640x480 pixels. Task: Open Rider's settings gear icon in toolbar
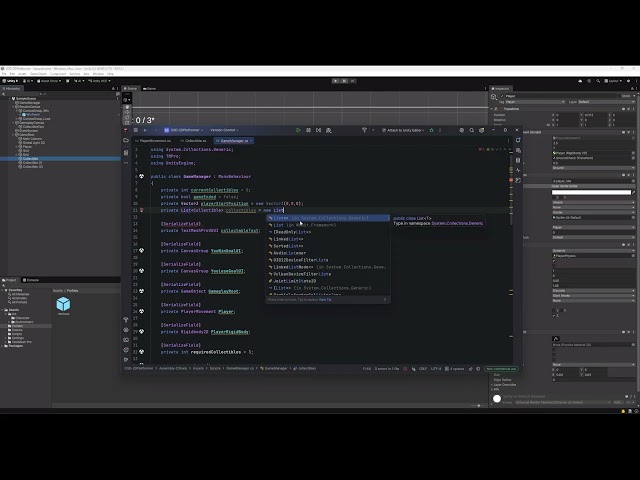[x=462, y=130]
